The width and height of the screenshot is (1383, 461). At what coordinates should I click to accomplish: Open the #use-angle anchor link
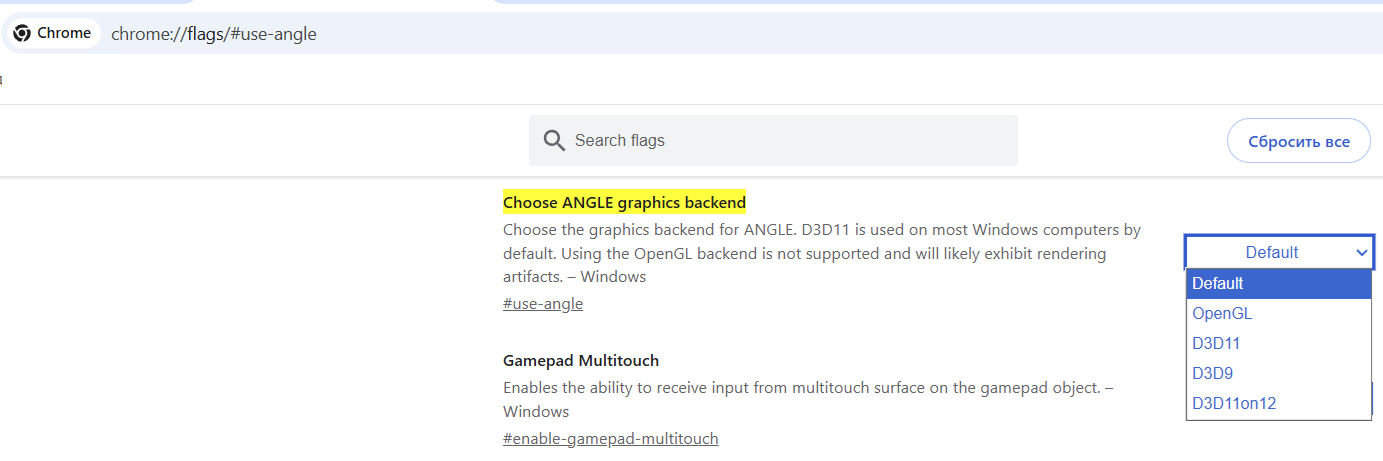click(x=543, y=303)
